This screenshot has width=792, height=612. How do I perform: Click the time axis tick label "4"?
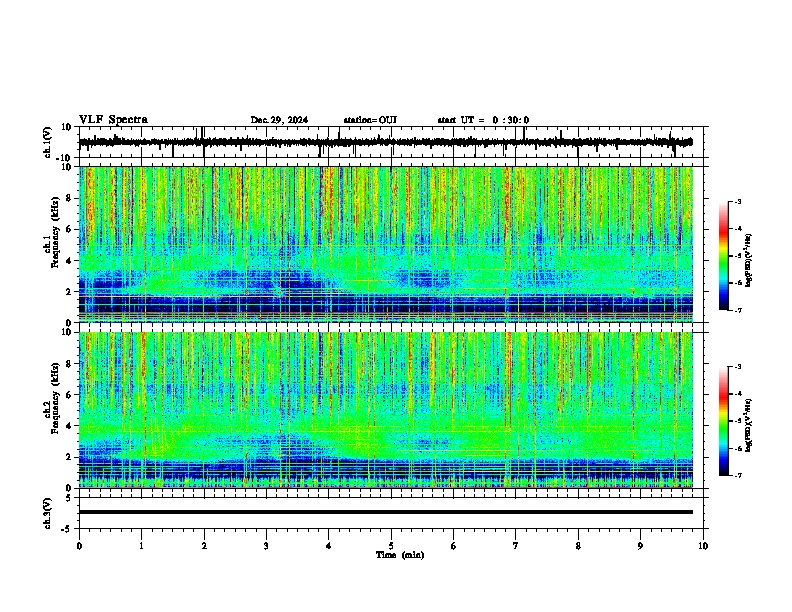329,546
